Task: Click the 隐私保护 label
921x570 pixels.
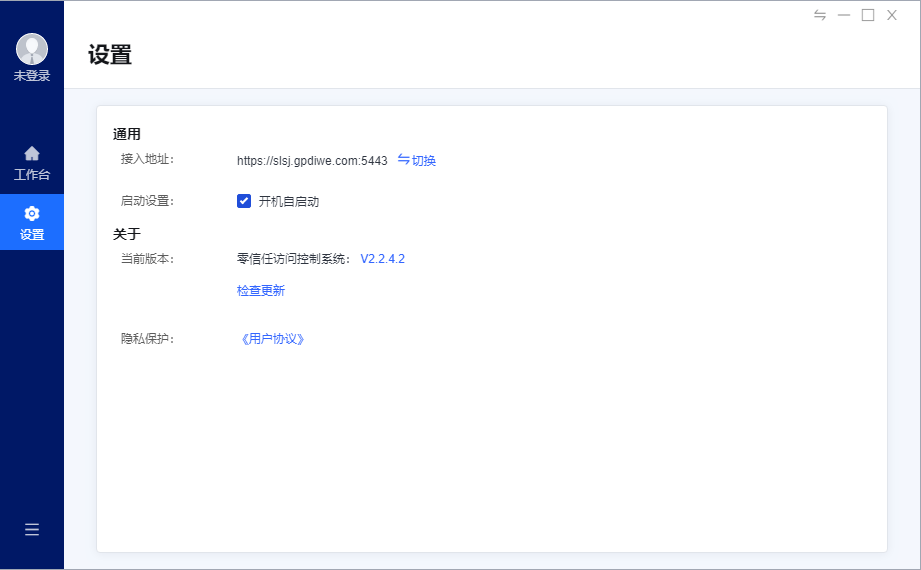Action: [147, 339]
